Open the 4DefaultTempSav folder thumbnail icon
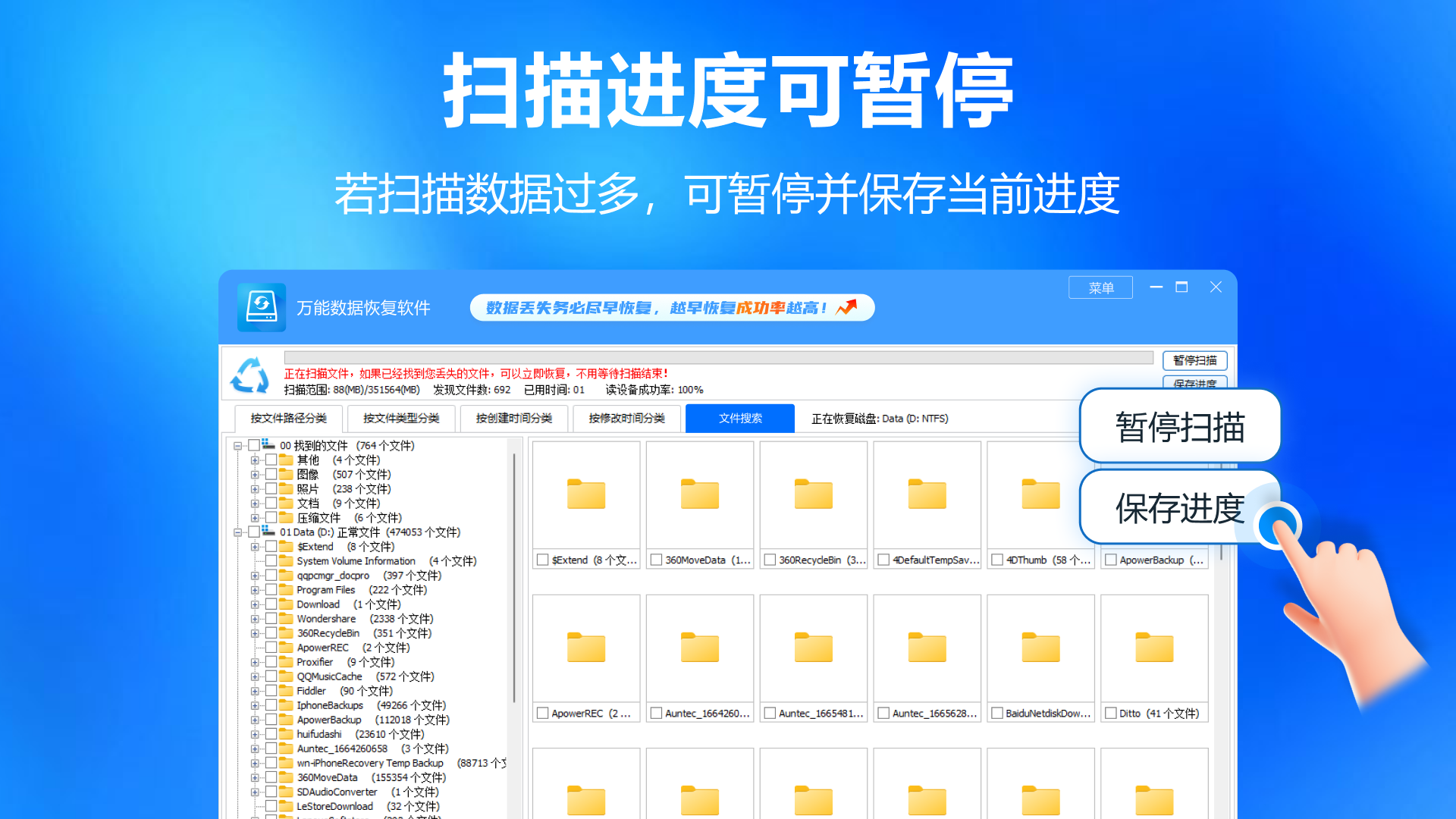This screenshot has height=819, width=1456. click(x=927, y=494)
